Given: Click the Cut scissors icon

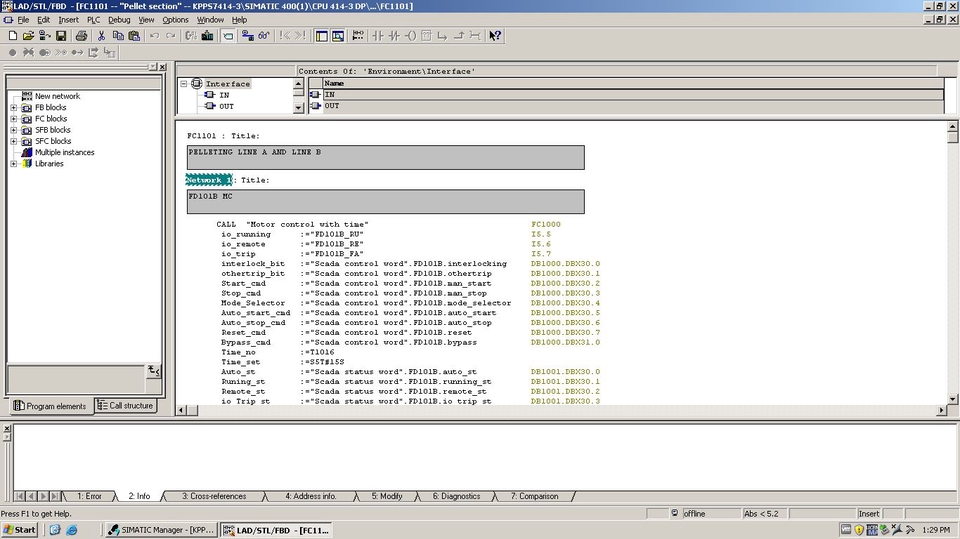Looking at the screenshot, I should pyautogui.click(x=102, y=36).
